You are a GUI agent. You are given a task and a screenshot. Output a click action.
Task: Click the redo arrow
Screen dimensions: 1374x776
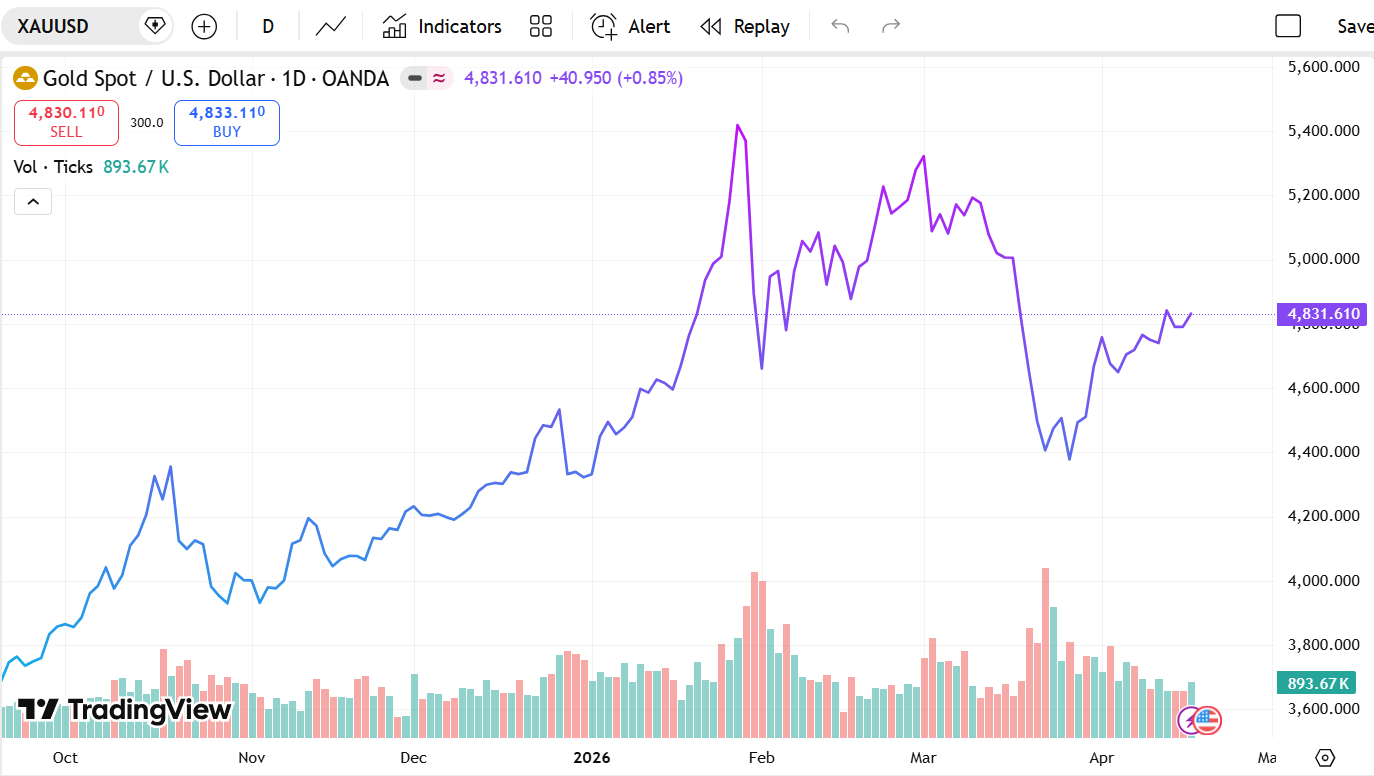tap(891, 26)
